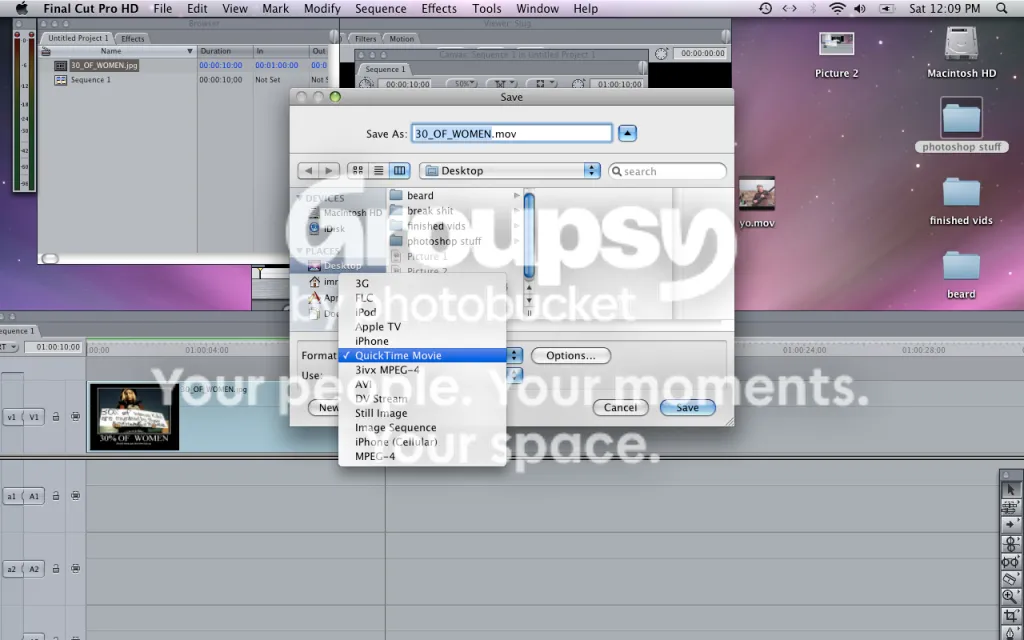This screenshot has width=1024, height=640.
Task: Click the Format popup arrows
Action: [515, 355]
